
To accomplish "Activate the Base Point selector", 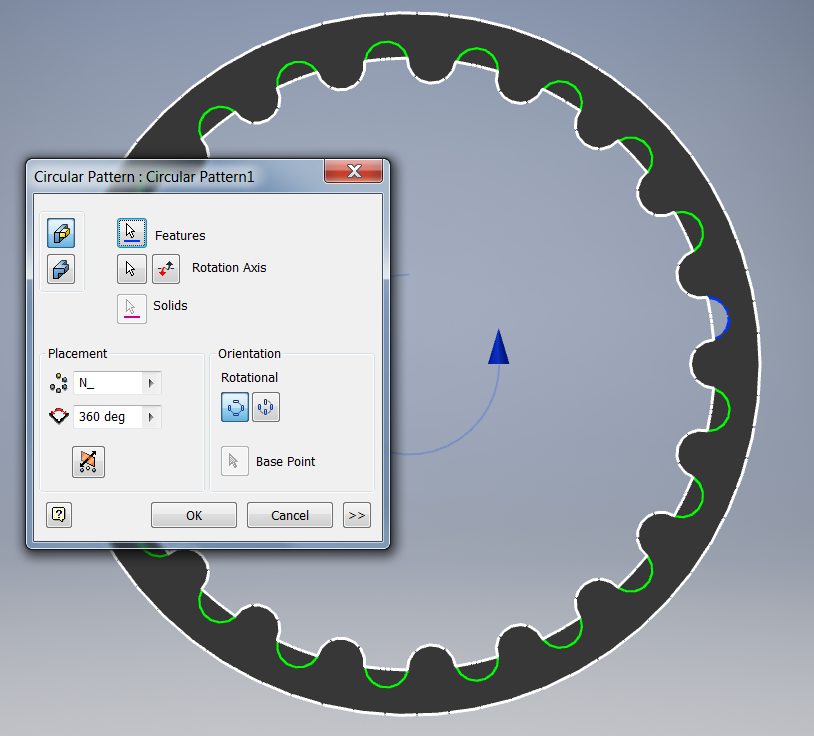I will coord(235,461).
